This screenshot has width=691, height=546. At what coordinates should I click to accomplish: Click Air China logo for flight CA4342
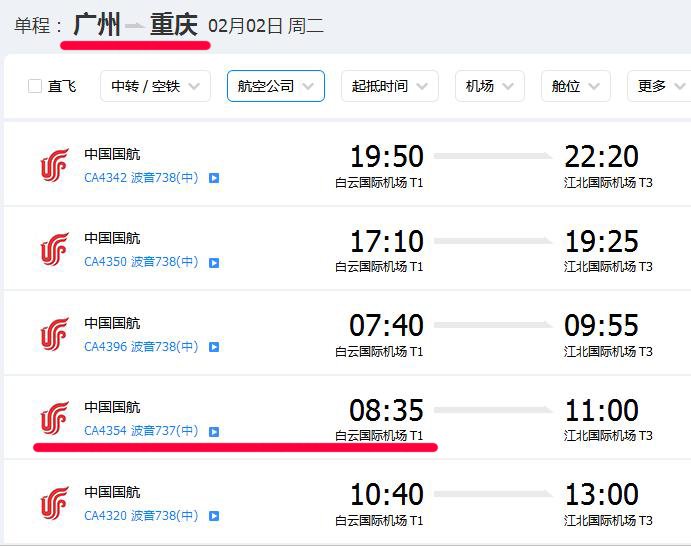point(55,165)
